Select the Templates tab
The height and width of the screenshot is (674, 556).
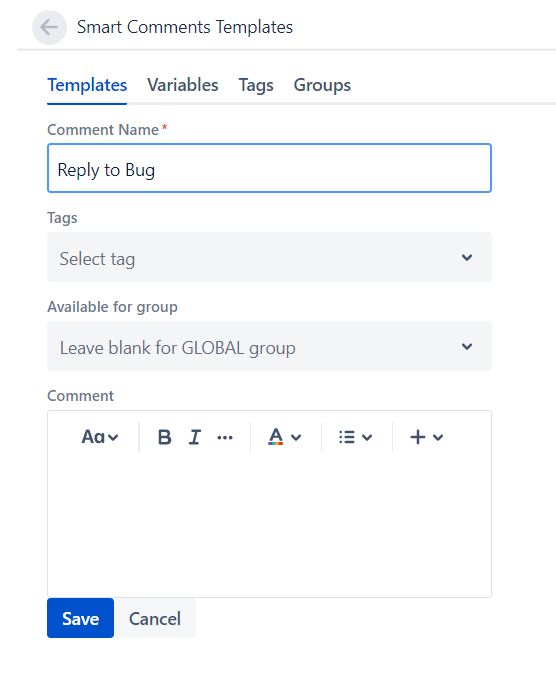tap(87, 85)
